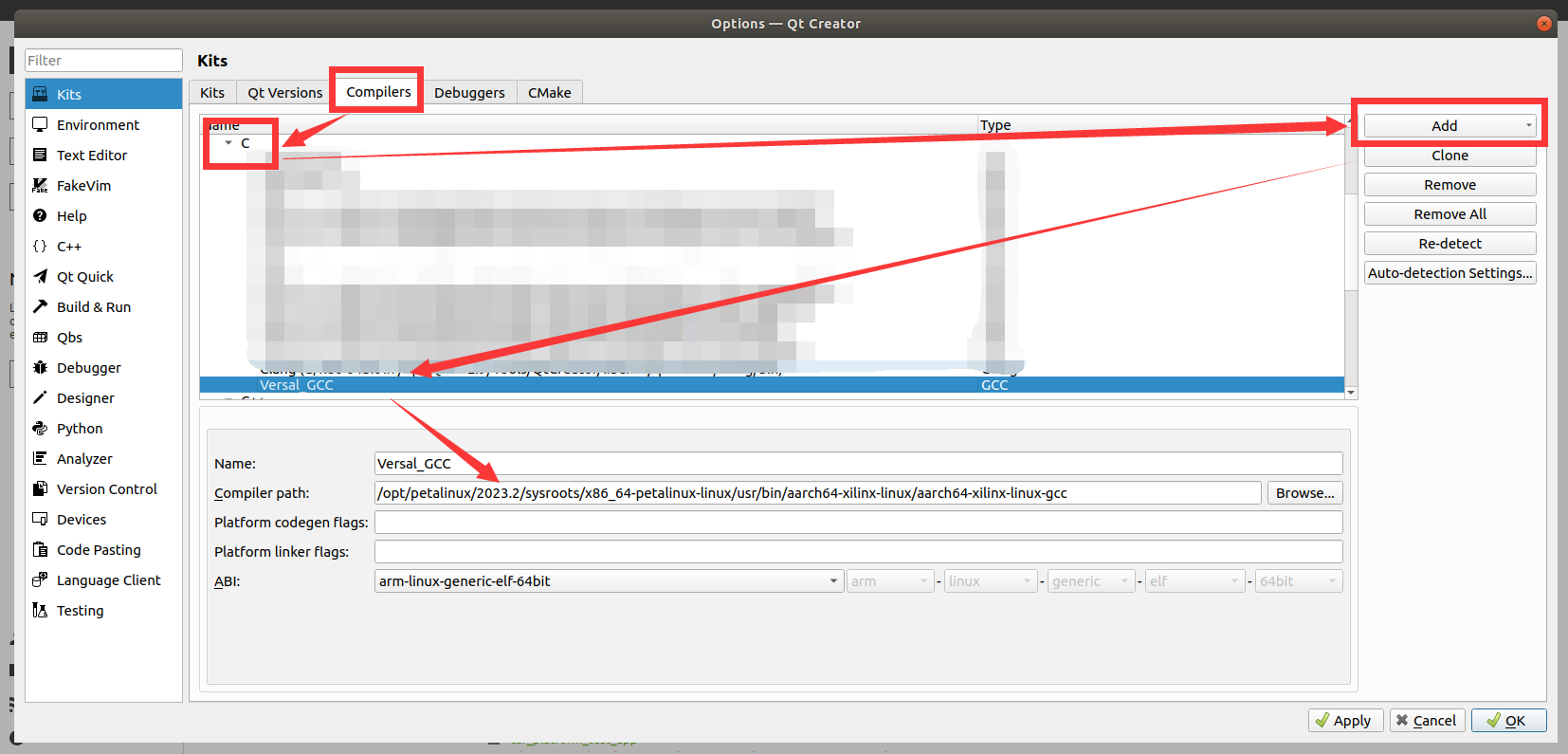Open the arm architecture dropdown
Image resolution: width=1568 pixels, height=754 pixels.
(x=890, y=581)
